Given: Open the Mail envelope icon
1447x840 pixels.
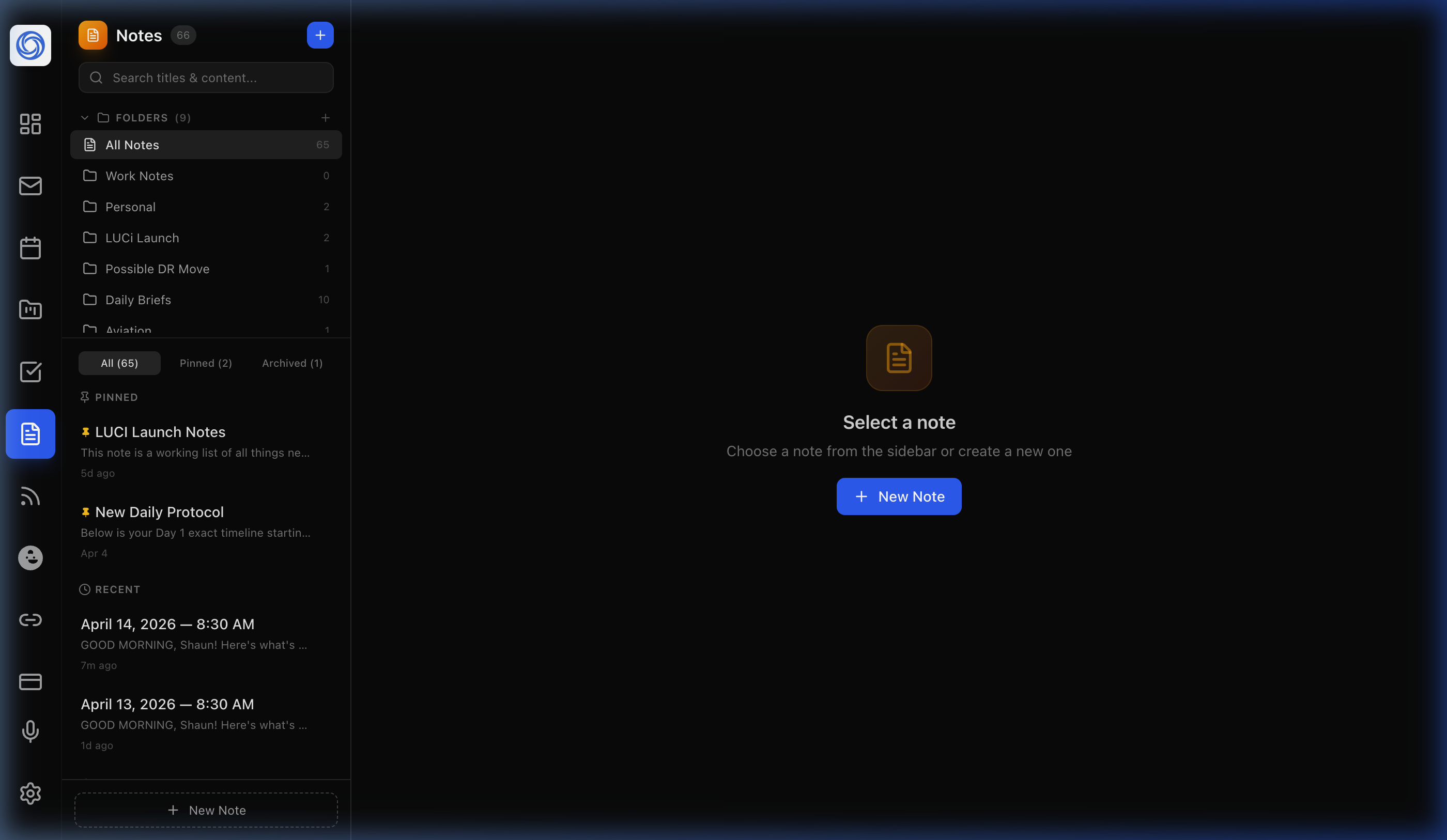Looking at the screenshot, I should pyautogui.click(x=30, y=186).
